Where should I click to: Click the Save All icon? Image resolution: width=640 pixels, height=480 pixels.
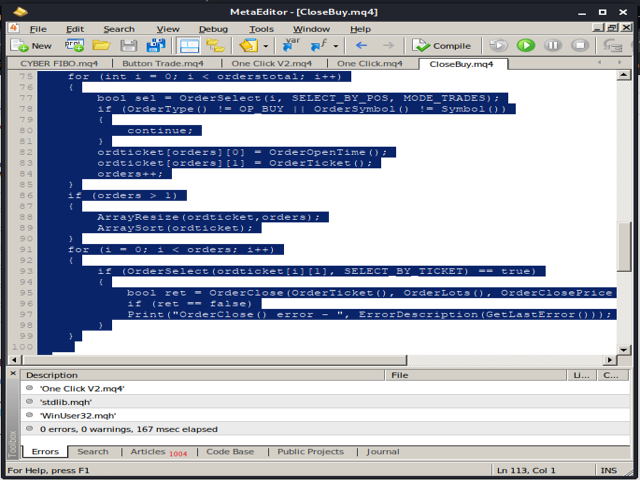tap(156, 45)
